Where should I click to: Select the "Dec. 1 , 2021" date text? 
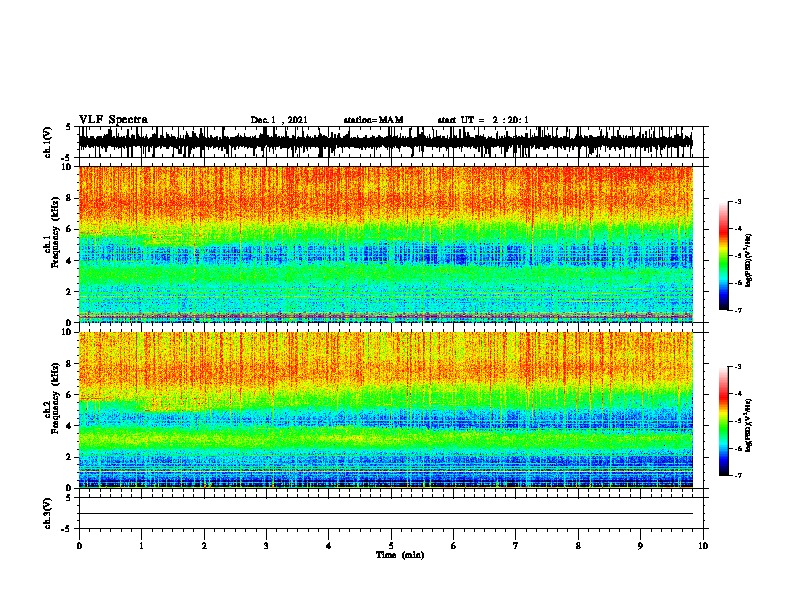click(279, 120)
